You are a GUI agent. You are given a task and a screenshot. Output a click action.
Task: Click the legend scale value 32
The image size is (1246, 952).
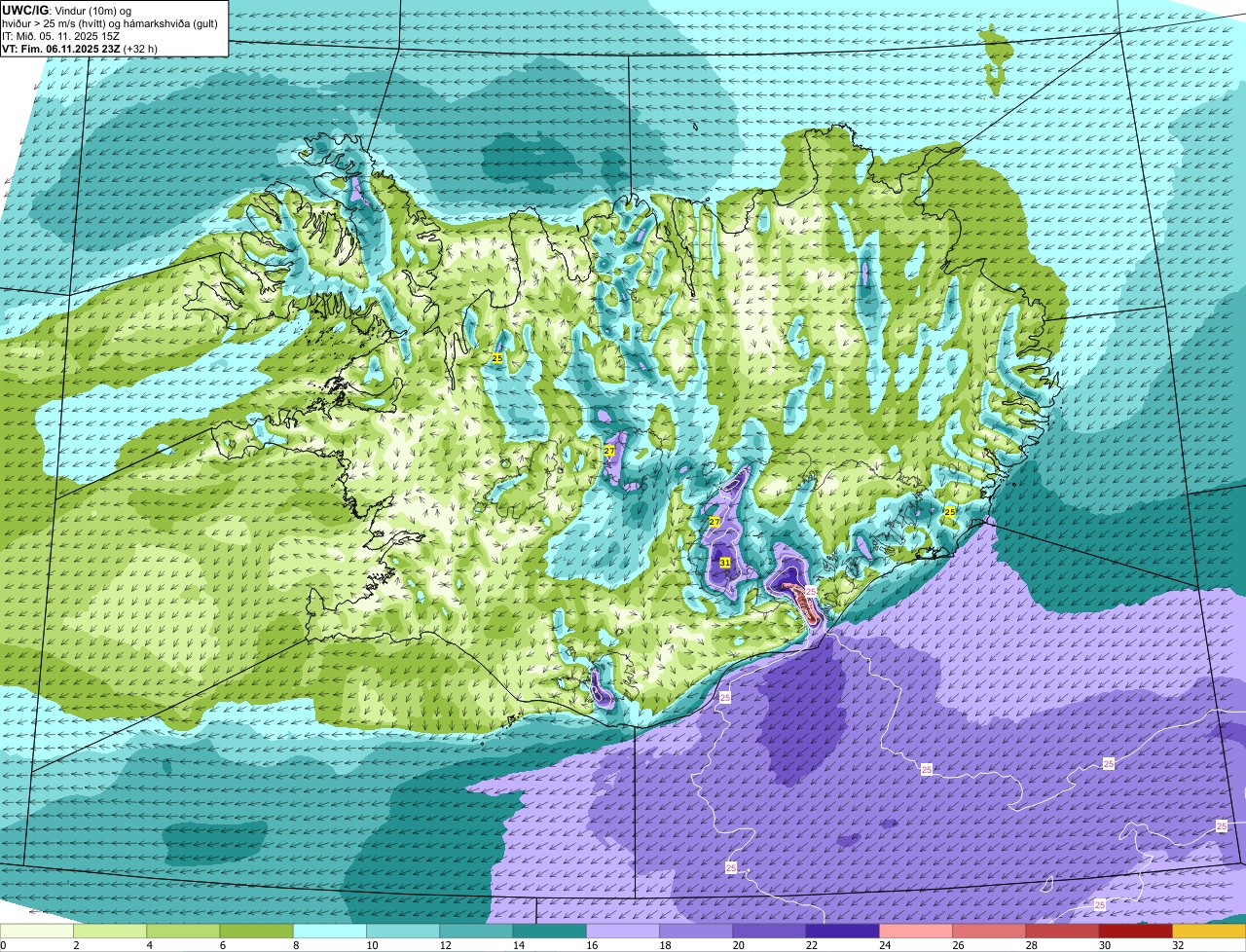click(x=1177, y=945)
